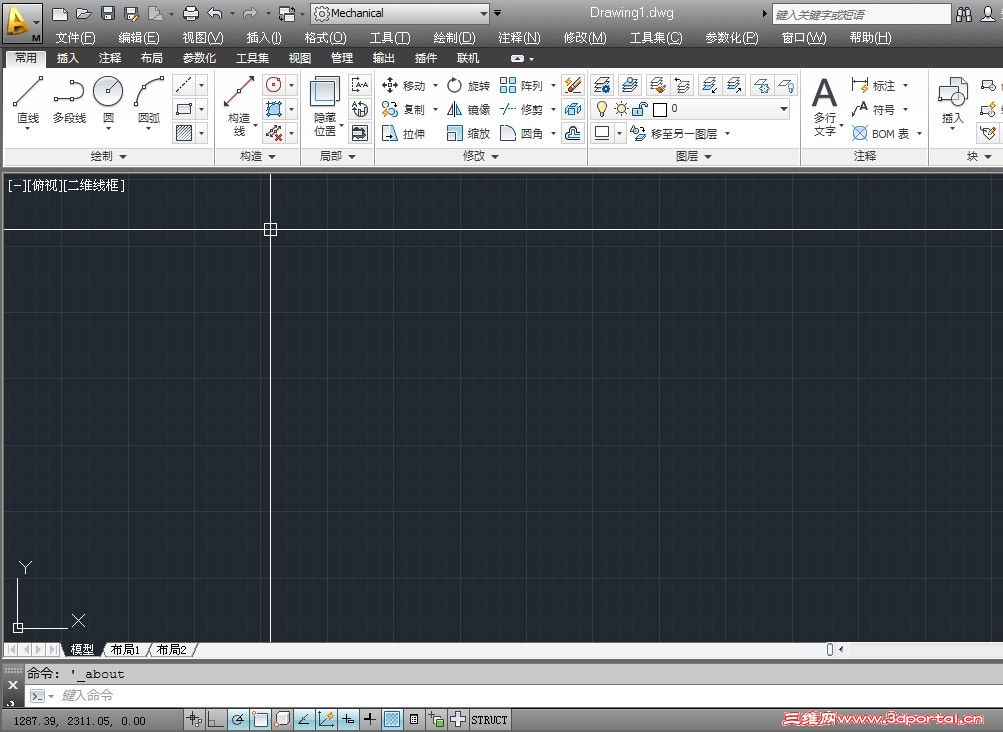
Task: Open the 移至另一图层 dropdown arrow
Action: point(727,133)
